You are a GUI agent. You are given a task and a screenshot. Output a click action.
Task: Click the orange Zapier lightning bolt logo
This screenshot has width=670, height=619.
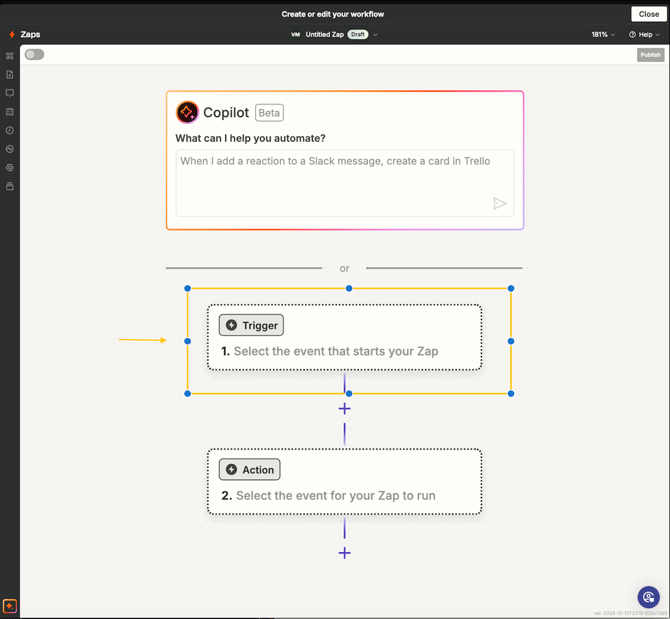(x=12, y=35)
